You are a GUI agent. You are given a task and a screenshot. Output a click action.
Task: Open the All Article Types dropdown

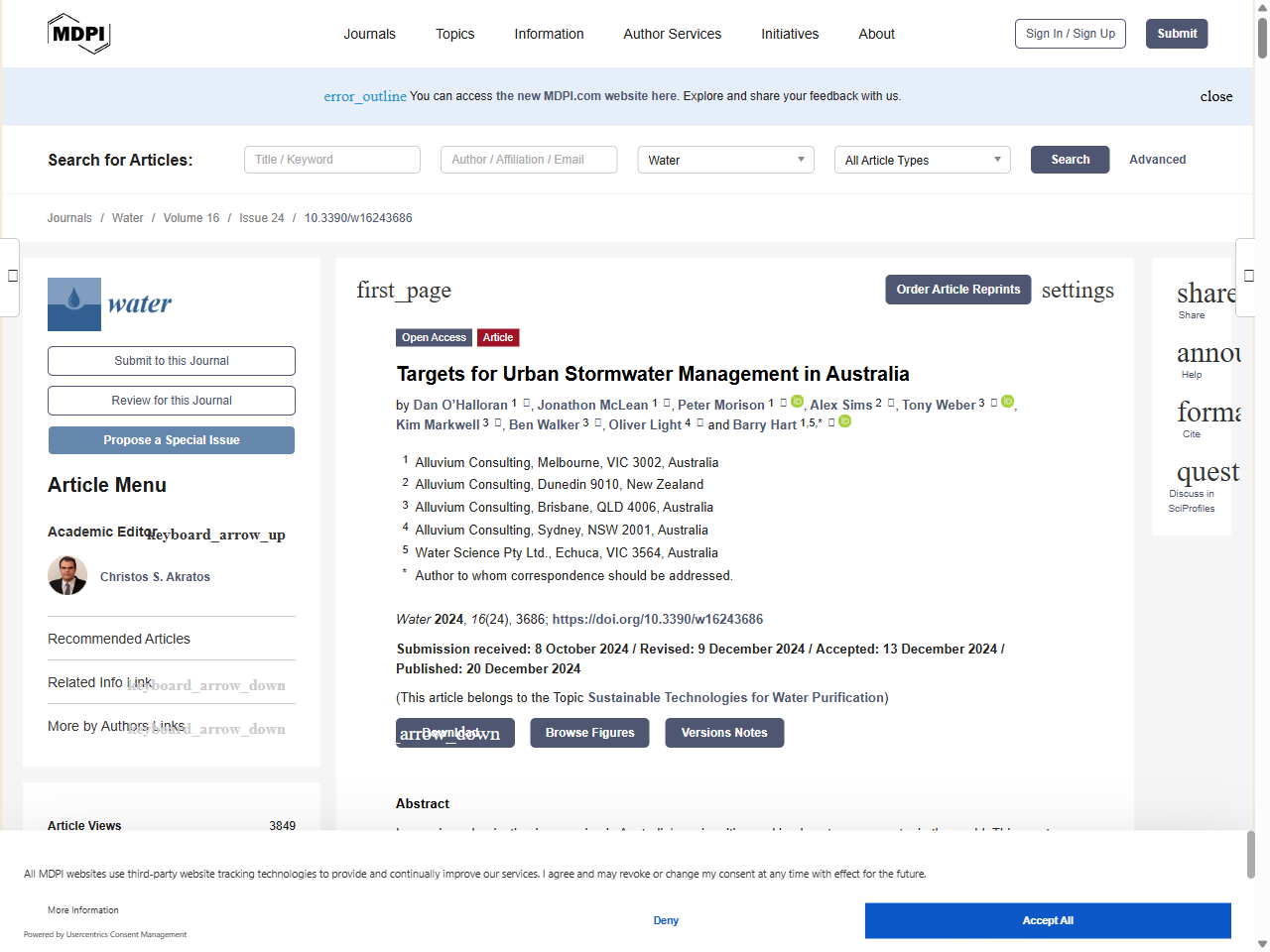tap(922, 160)
